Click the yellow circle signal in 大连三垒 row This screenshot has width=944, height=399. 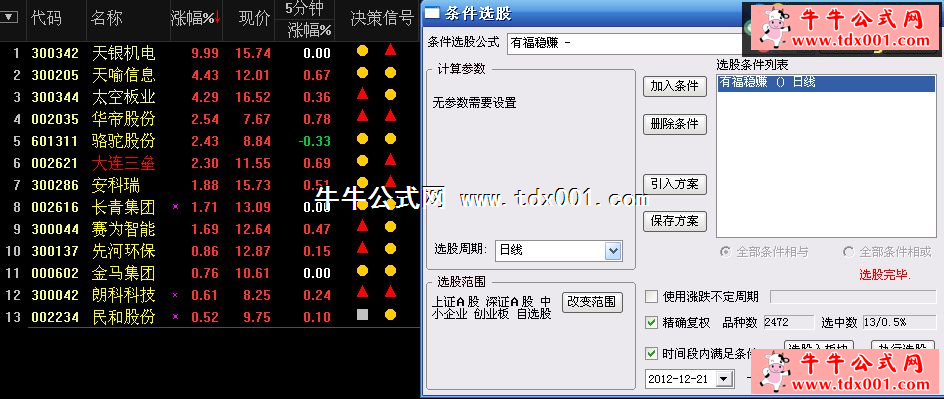pyautogui.click(x=362, y=161)
